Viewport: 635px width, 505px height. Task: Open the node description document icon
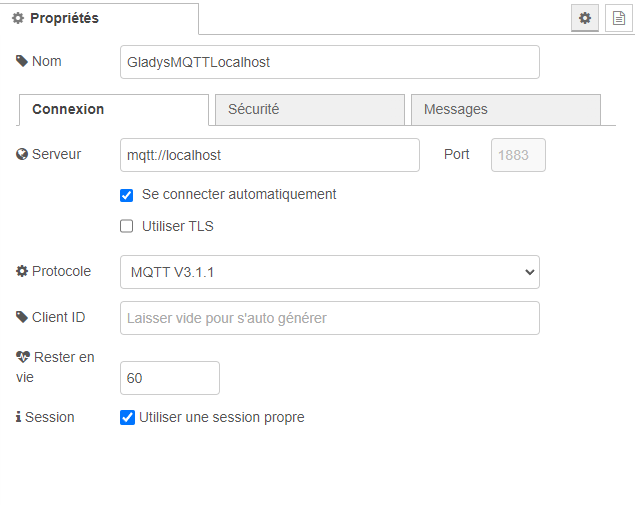point(618,18)
